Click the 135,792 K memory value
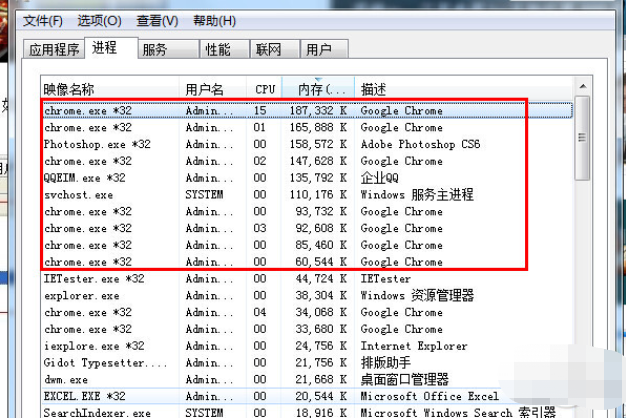 click(318, 178)
